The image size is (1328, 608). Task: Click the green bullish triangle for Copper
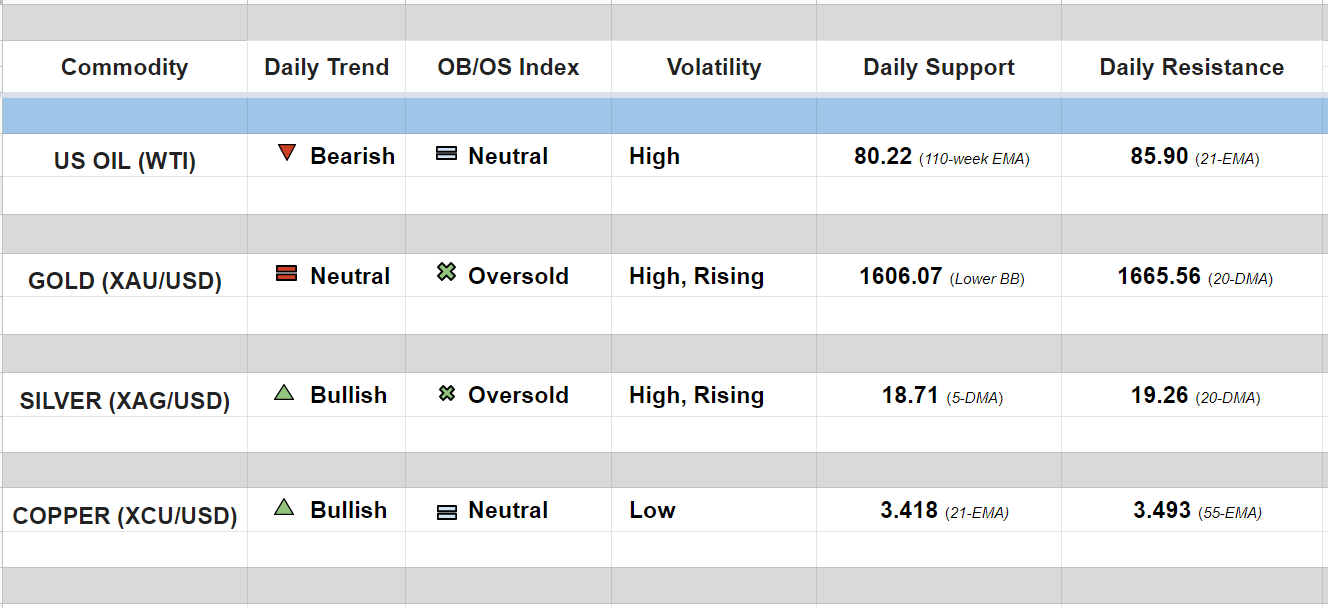click(284, 508)
